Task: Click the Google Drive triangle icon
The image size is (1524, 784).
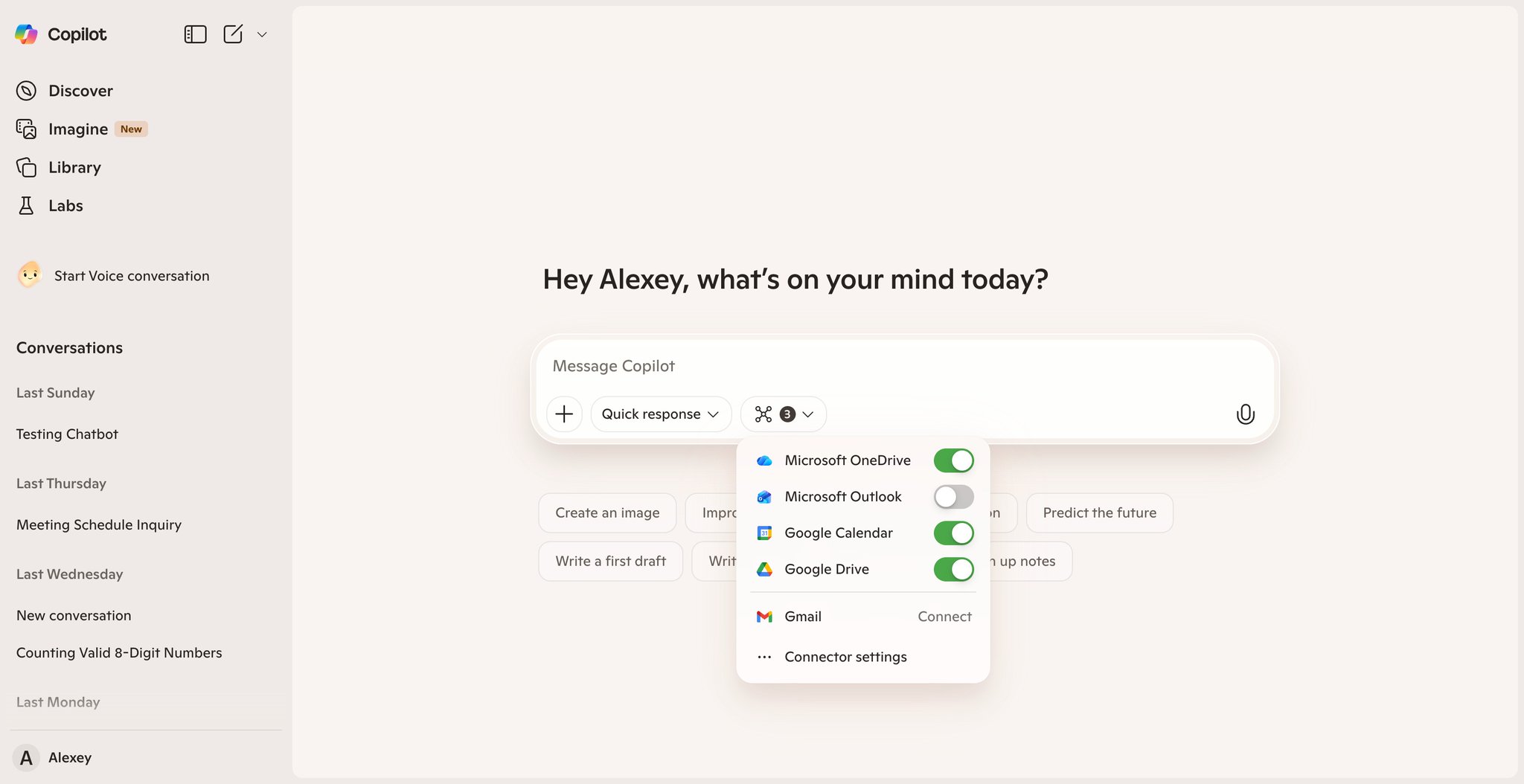Action: coord(764,570)
